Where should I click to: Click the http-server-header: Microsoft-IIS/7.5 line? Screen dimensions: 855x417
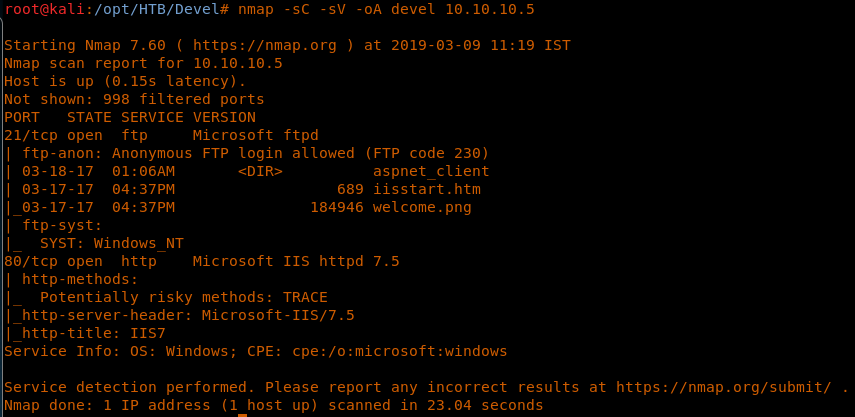pos(184,315)
